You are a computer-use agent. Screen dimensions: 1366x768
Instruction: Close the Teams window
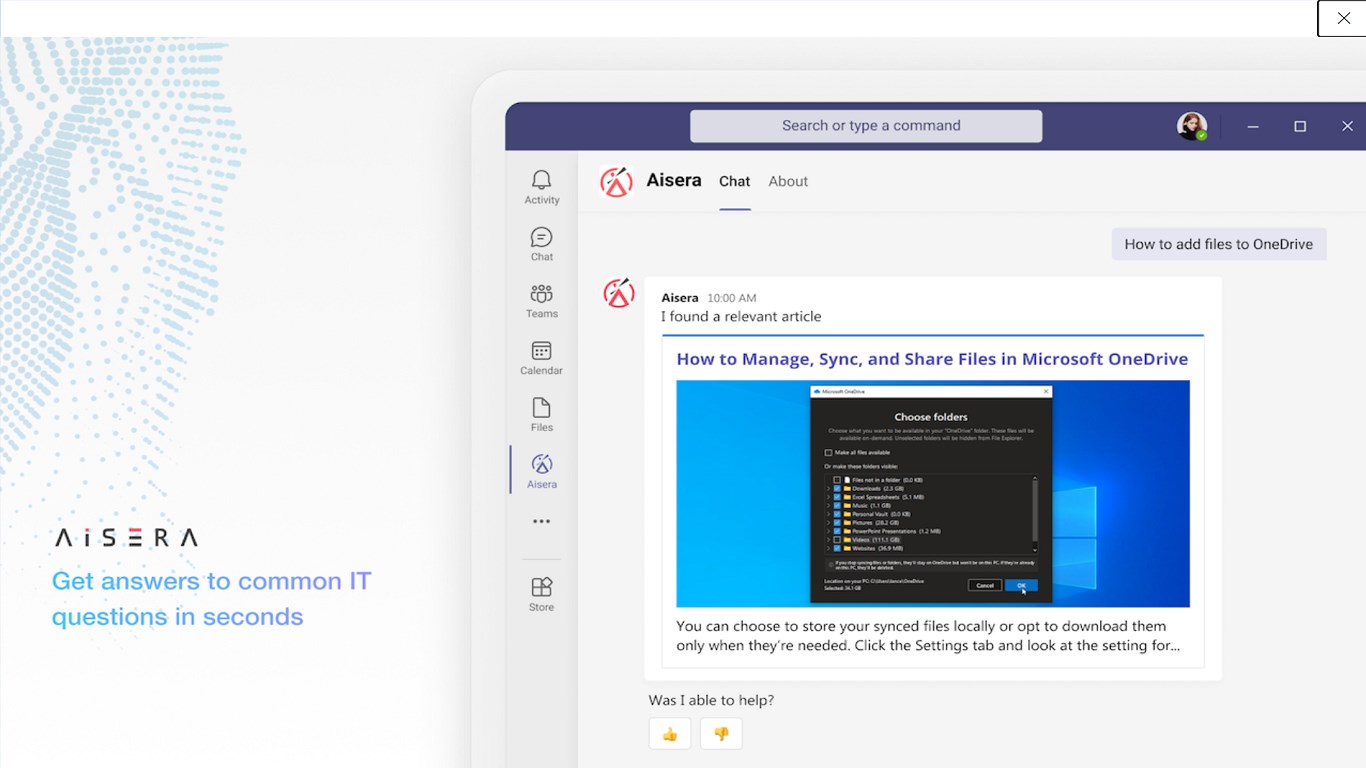click(1347, 126)
